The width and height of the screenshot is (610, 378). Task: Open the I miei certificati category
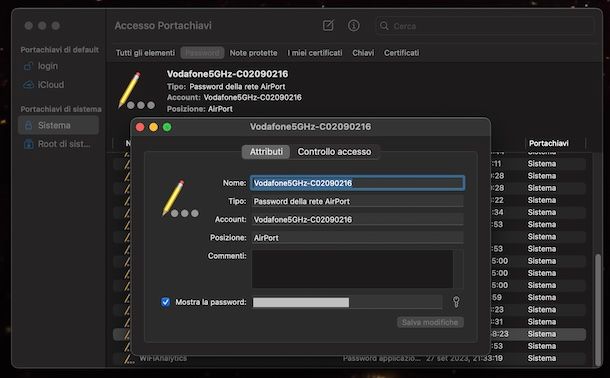tap(315, 53)
